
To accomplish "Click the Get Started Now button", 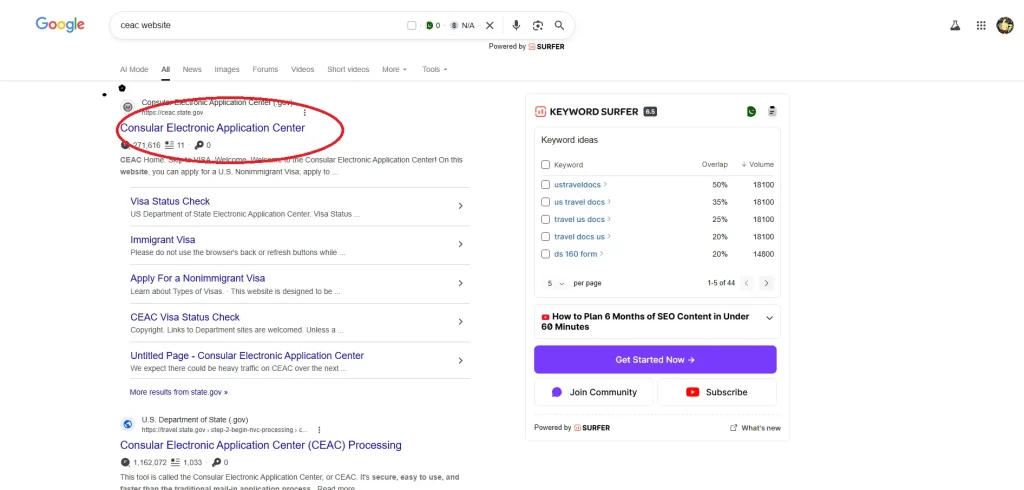I will click(x=655, y=360).
